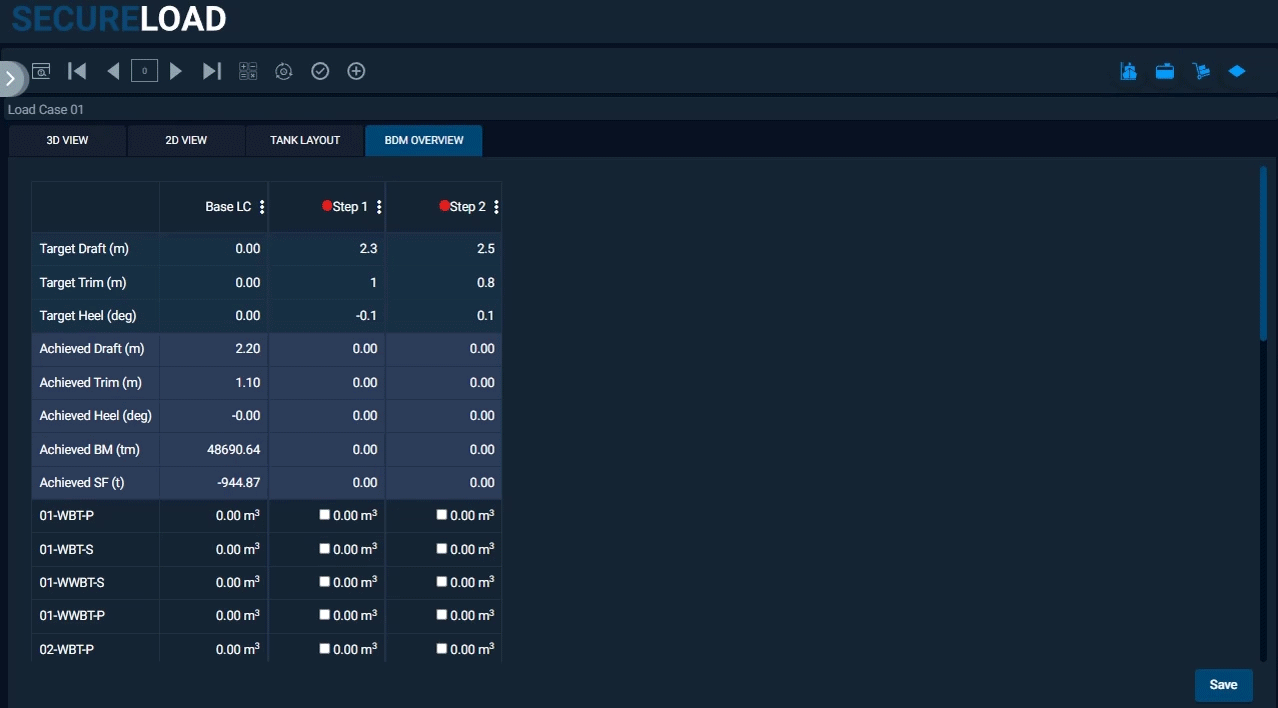Image resolution: width=1278 pixels, height=708 pixels.
Task: Open the TANK LAYOUT tab
Action: coord(305,140)
